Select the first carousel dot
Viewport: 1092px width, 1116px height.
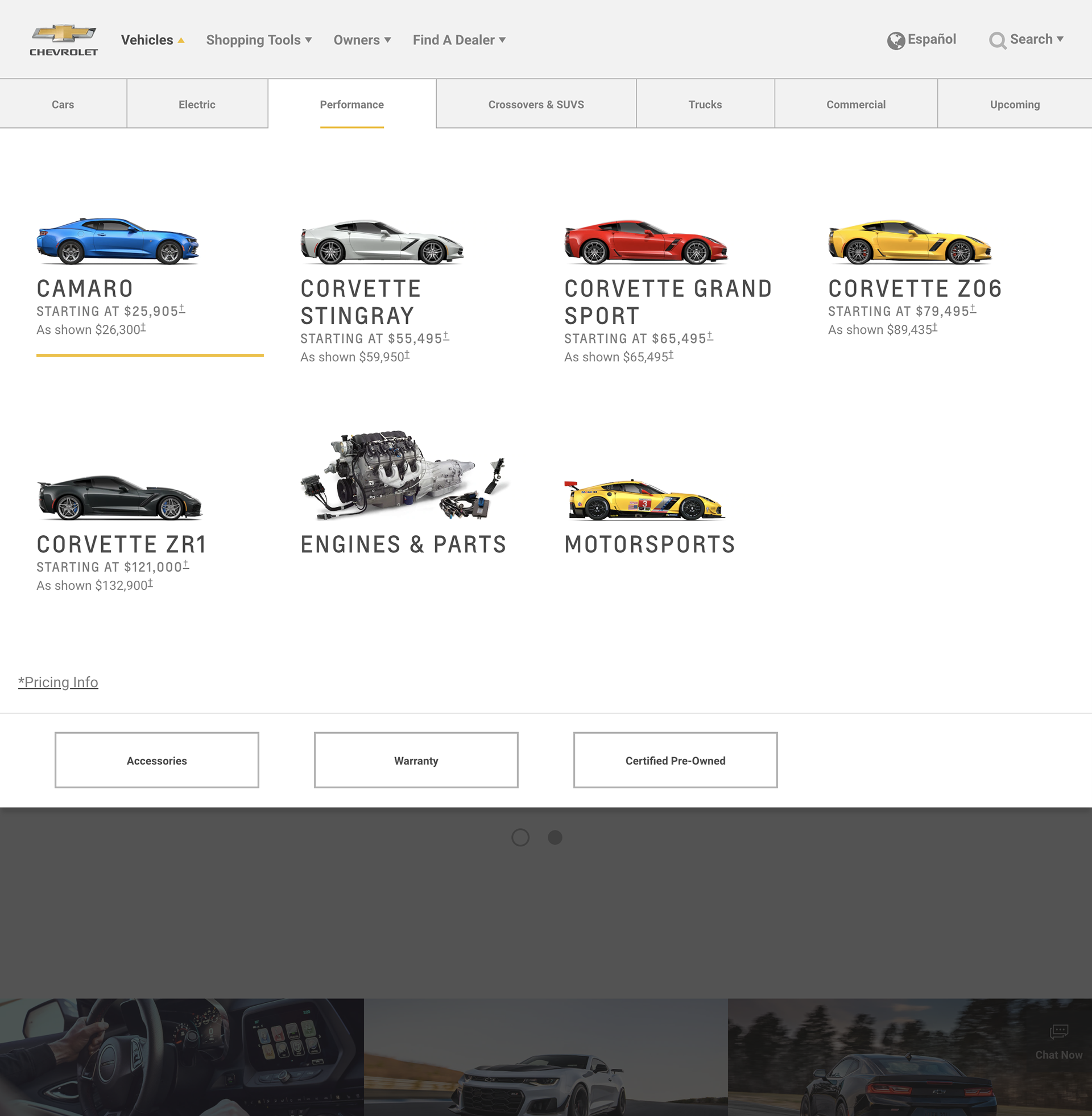coord(520,837)
